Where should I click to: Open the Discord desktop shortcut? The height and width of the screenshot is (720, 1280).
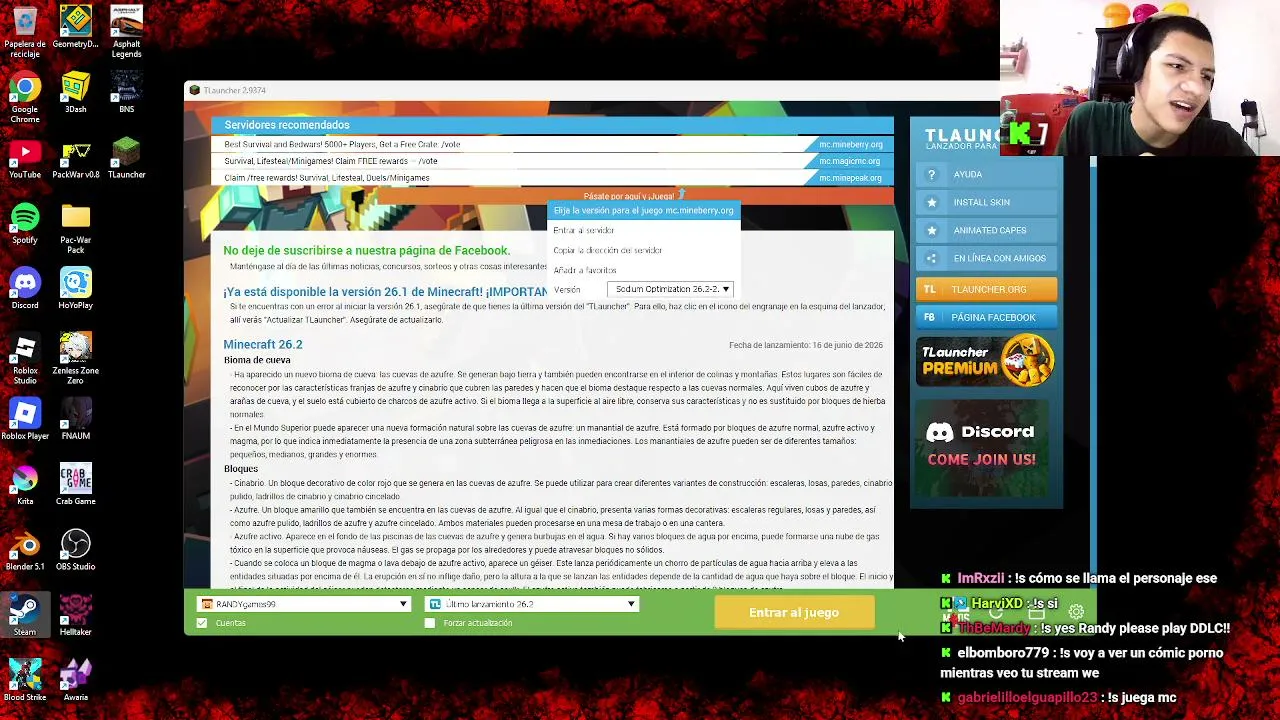pos(25,289)
